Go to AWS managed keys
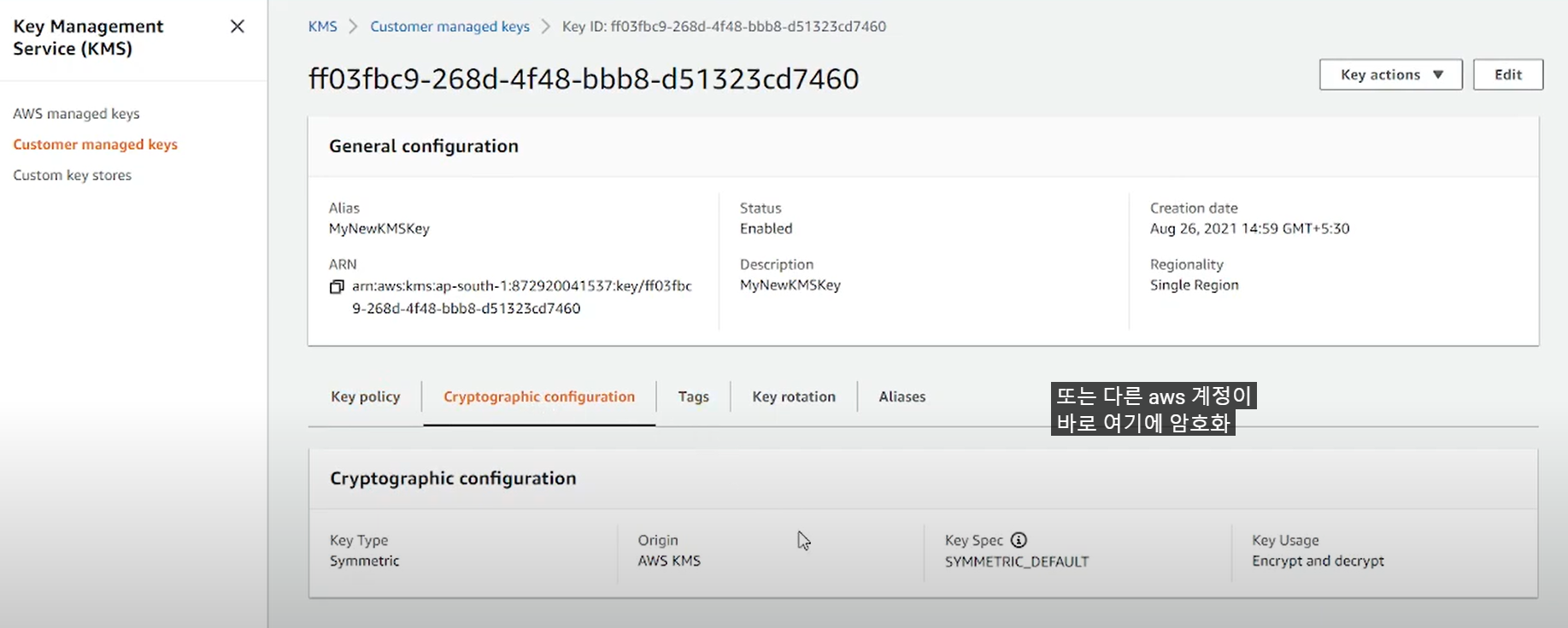This screenshot has height=628, width=1568. (x=76, y=114)
